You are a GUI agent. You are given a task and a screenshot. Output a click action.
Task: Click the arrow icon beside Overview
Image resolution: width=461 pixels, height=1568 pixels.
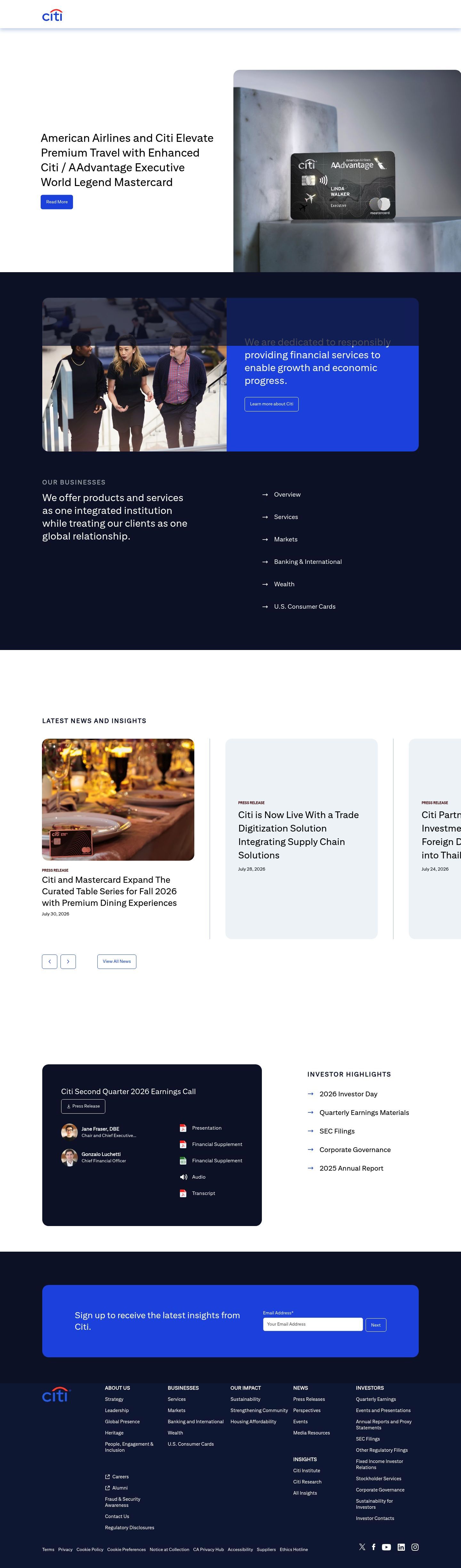[x=265, y=495]
